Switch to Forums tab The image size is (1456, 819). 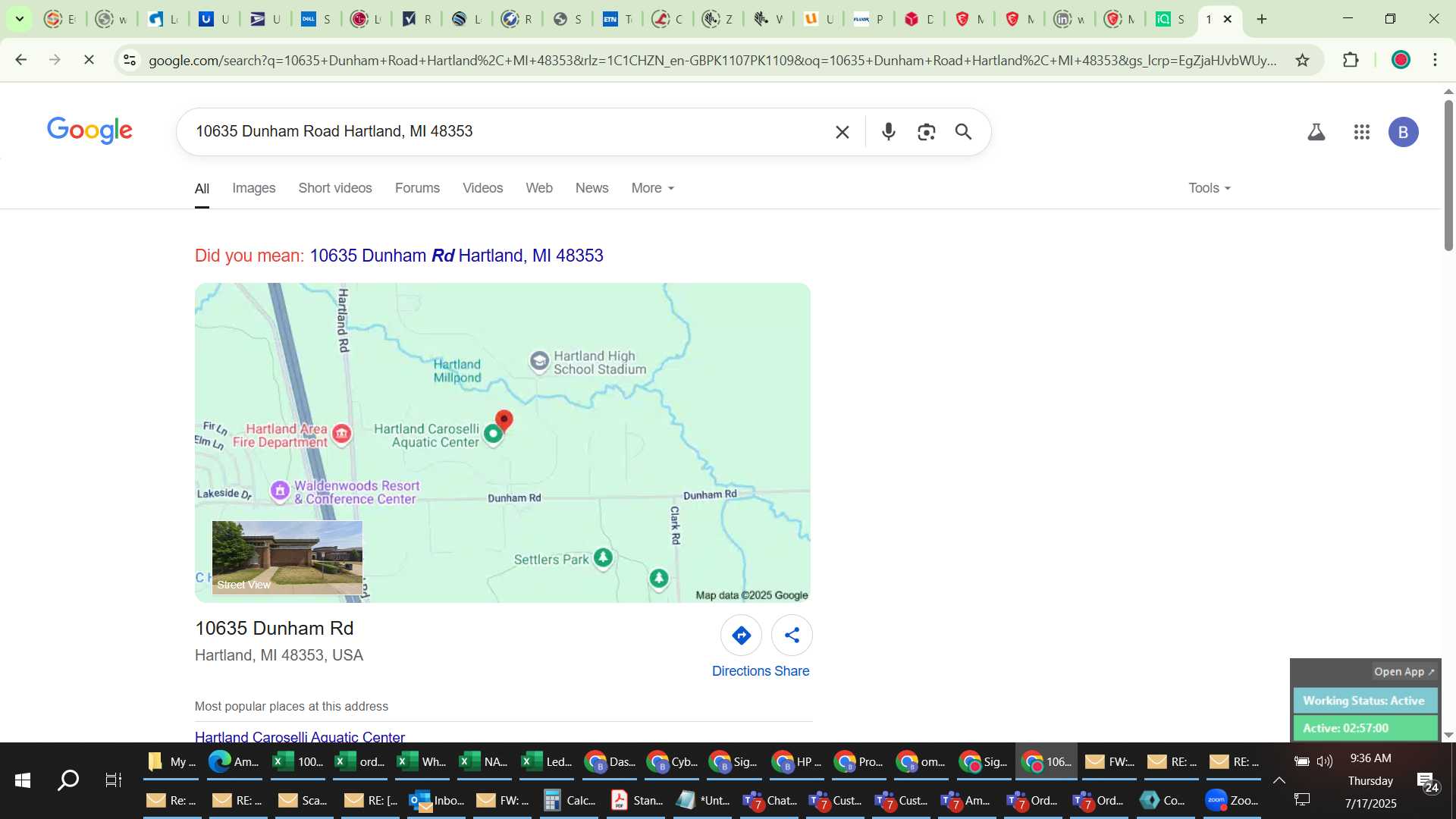click(x=417, y=188)
